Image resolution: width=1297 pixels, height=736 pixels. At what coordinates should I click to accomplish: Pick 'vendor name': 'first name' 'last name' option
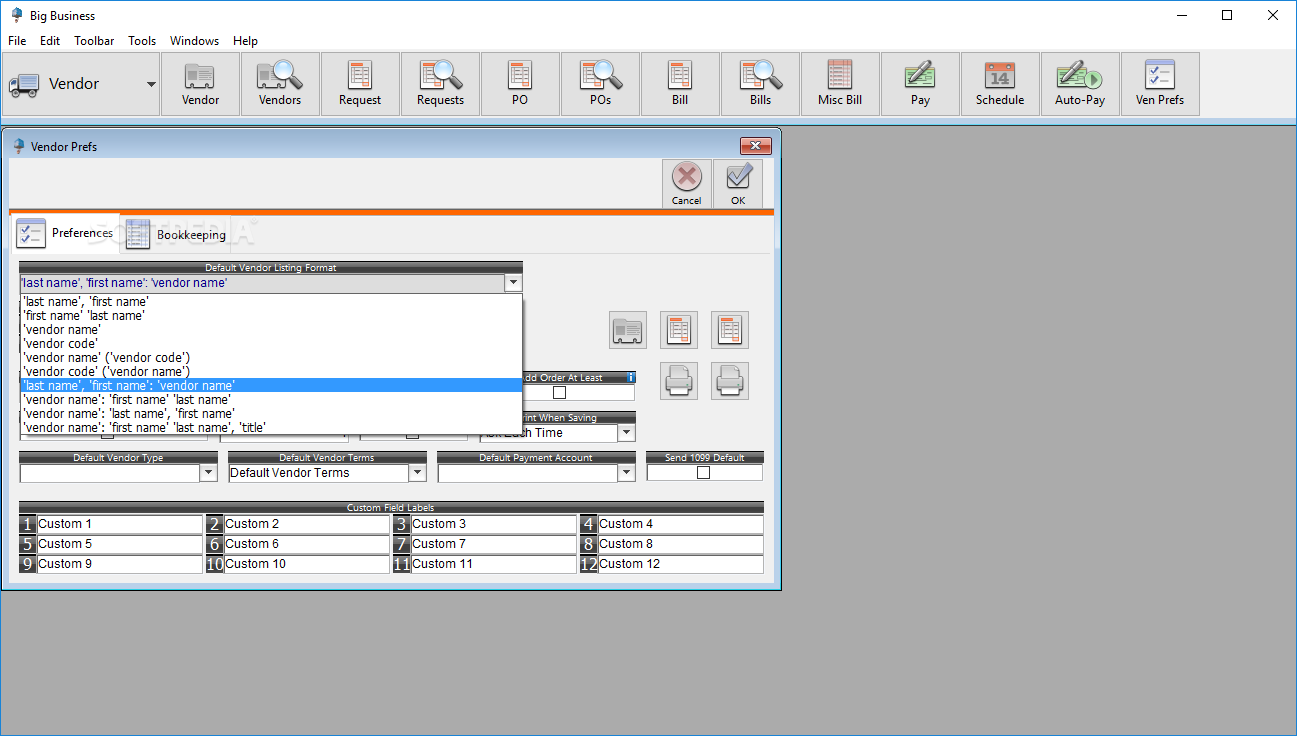pos(271,399)
